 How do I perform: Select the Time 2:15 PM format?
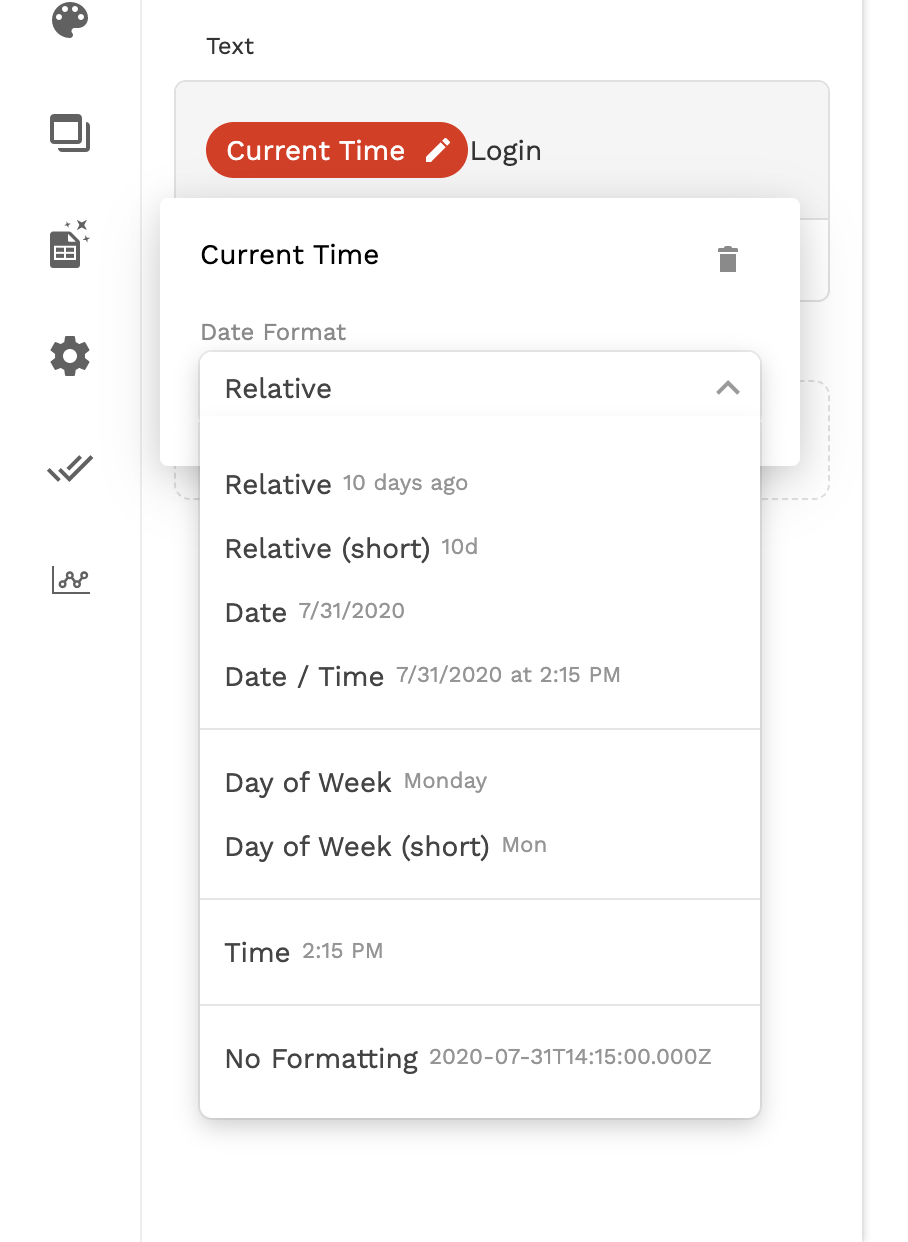[x=303, y=953]
